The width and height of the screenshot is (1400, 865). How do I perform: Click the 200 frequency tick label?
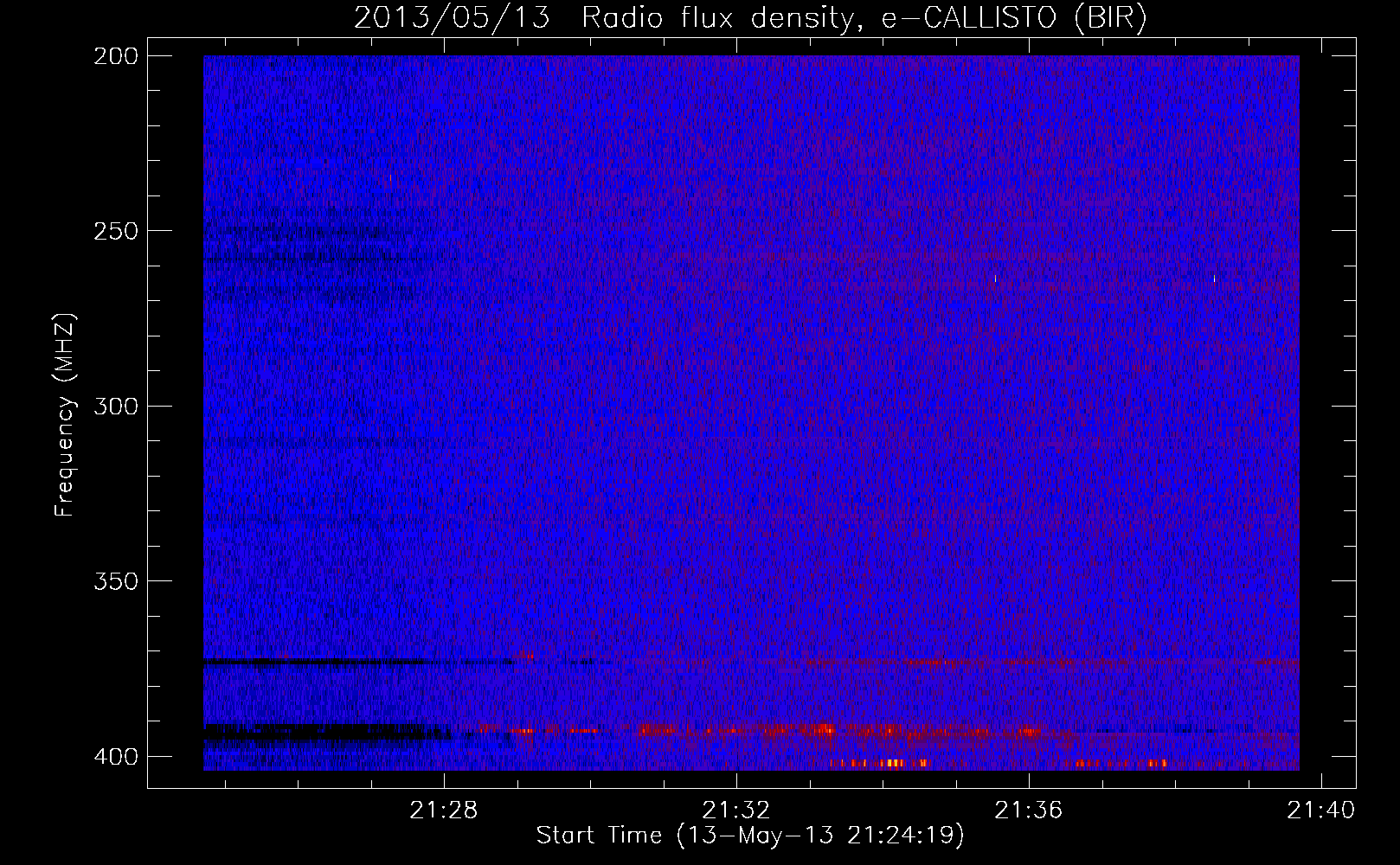click(x=116, y=56)
